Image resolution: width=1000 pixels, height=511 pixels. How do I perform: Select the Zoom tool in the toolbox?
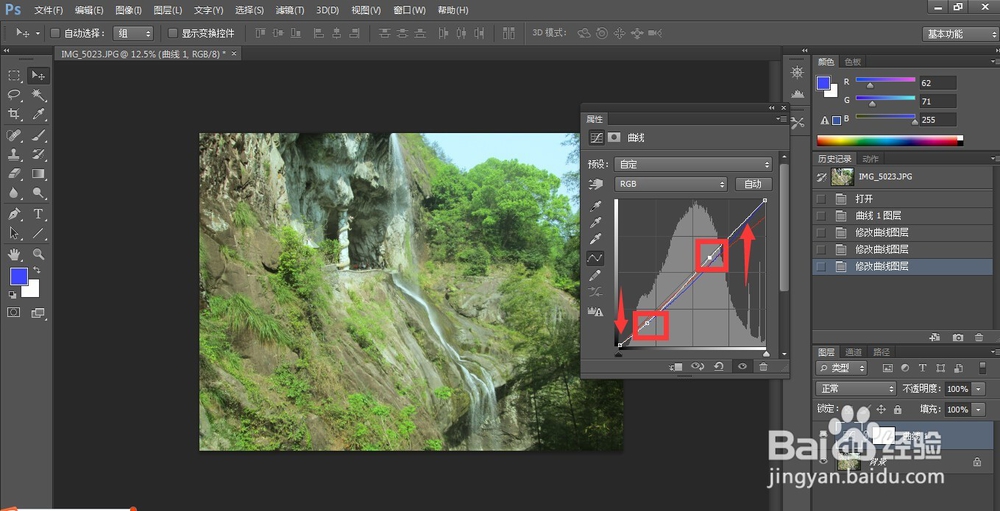[x=38, y=254]
